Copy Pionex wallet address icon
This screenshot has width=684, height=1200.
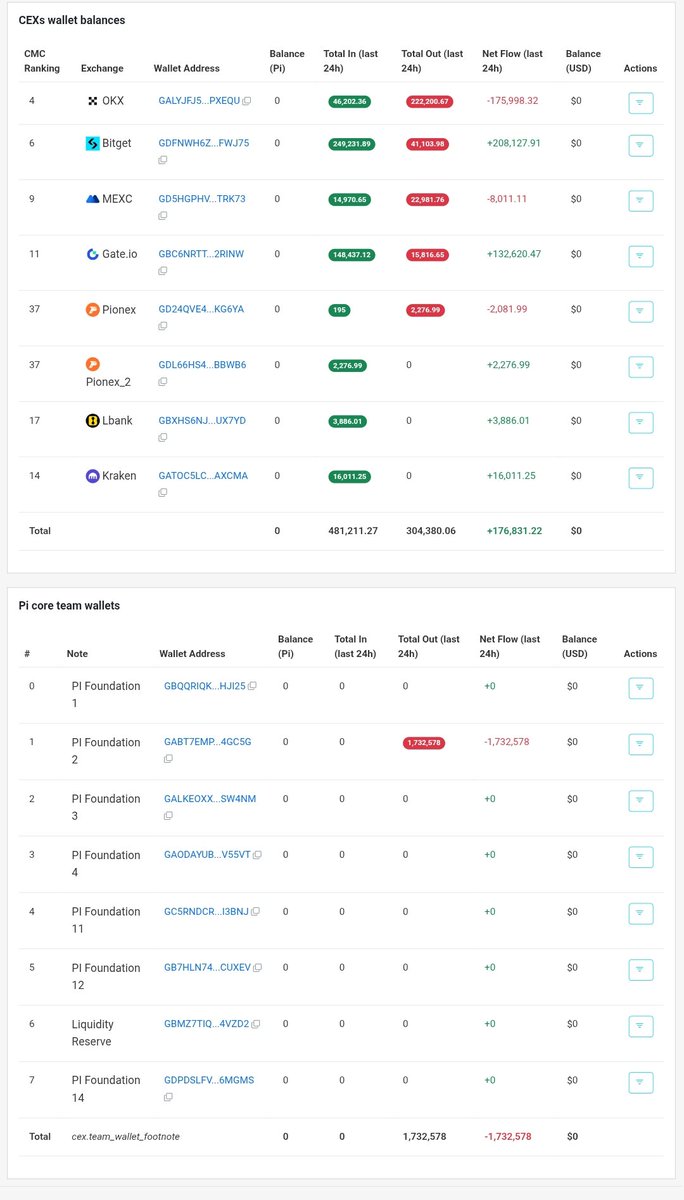click(x=164, y=326)
